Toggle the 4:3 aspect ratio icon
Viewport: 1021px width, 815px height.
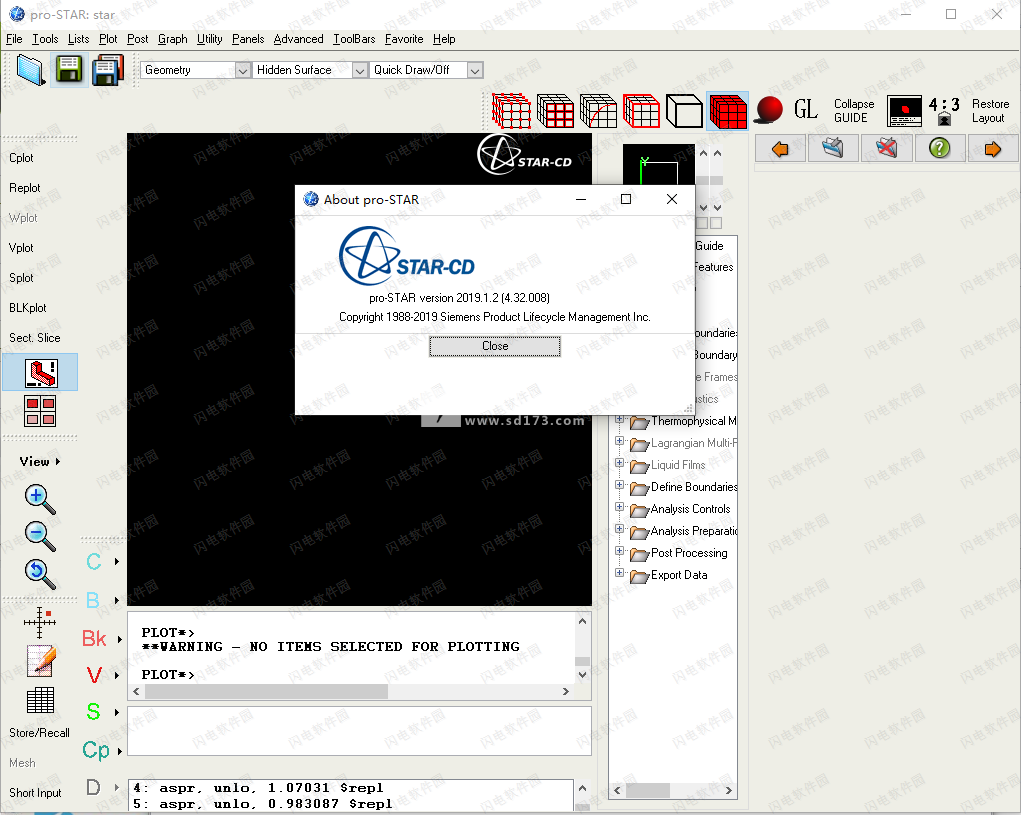(944, 111)
